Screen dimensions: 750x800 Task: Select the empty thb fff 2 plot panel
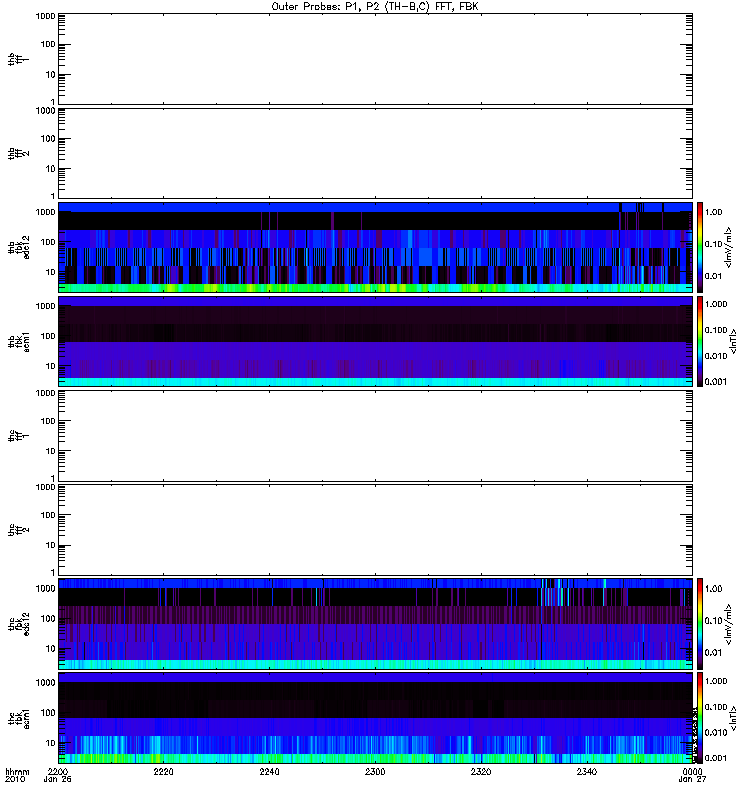pos(375,153)
